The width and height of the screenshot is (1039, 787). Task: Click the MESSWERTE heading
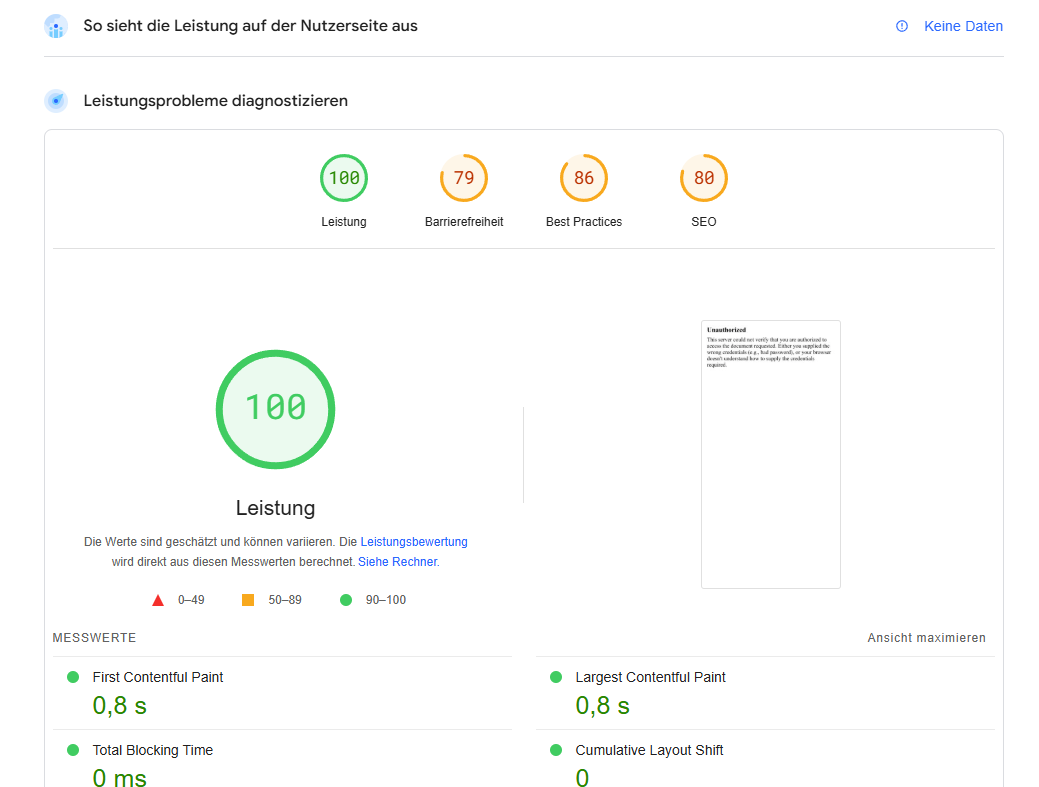(x=94, y=638)
